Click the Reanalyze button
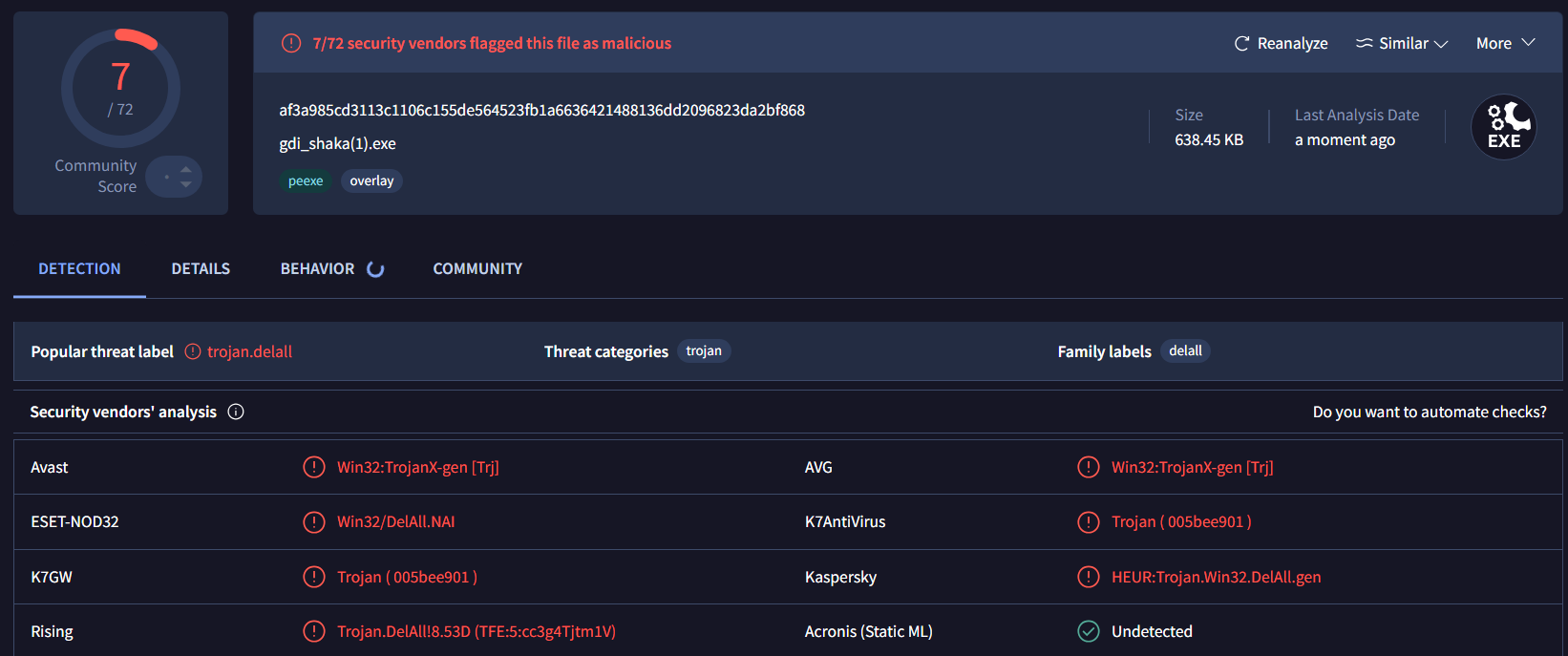The width and height of the screenshot is (1568, 656). pos(1281,43)
